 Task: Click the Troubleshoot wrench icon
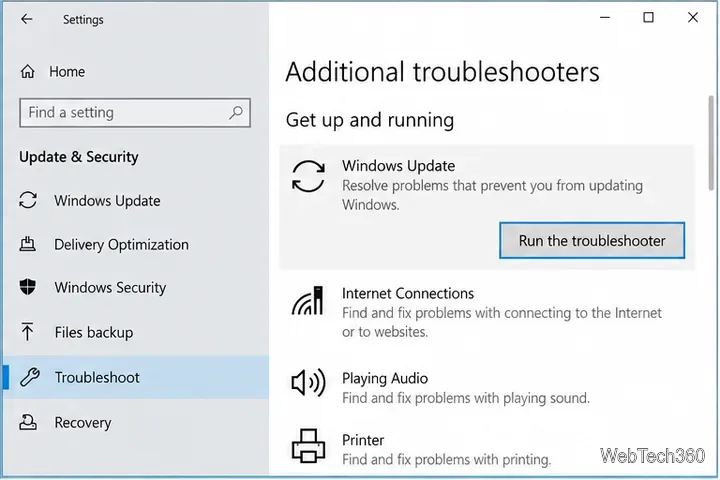pos(29,377)
